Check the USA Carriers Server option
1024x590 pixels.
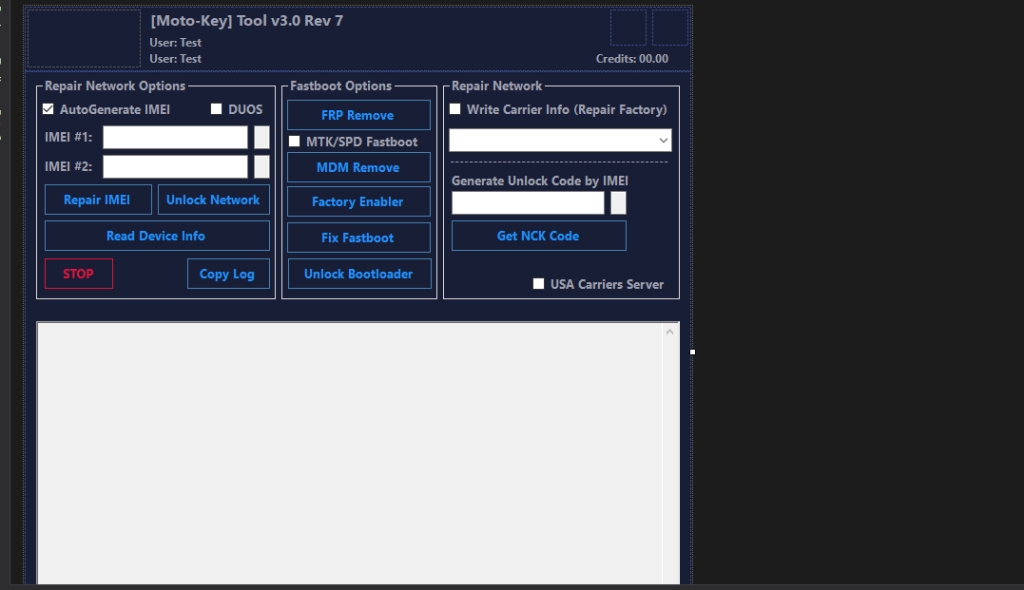coord(539,284)
